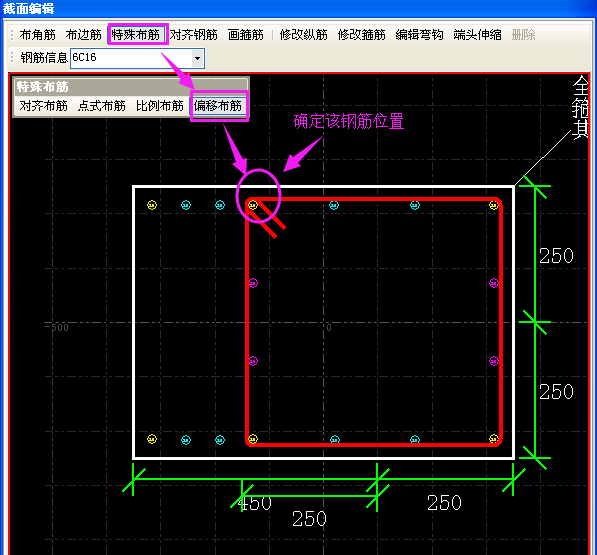Select the 对齐钢筋 command
This screenshot has width=597, height=555.
[x=193, y=35]
